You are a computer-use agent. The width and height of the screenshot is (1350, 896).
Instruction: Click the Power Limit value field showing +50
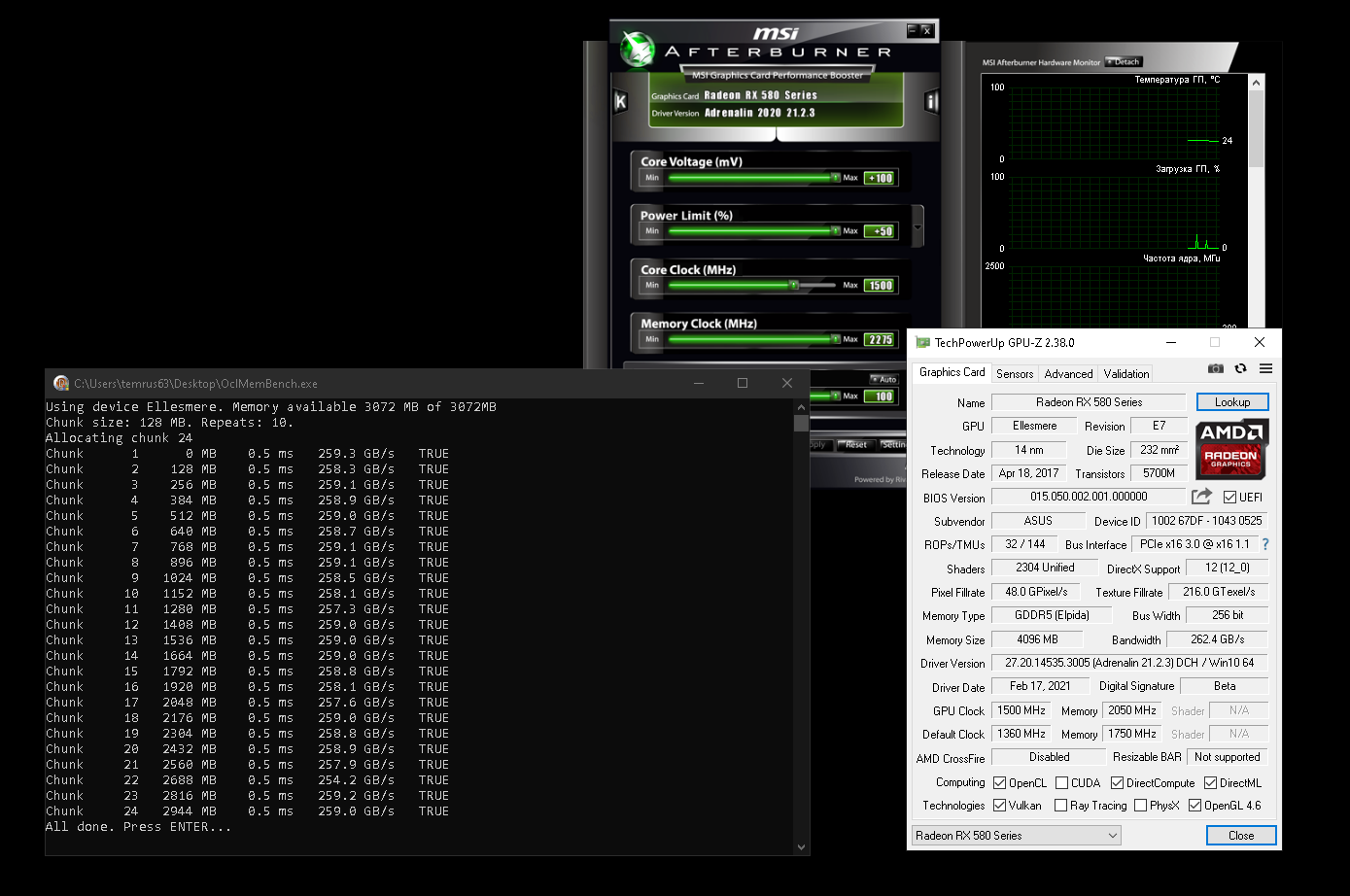pyautogui.click(x=881, y=231)
